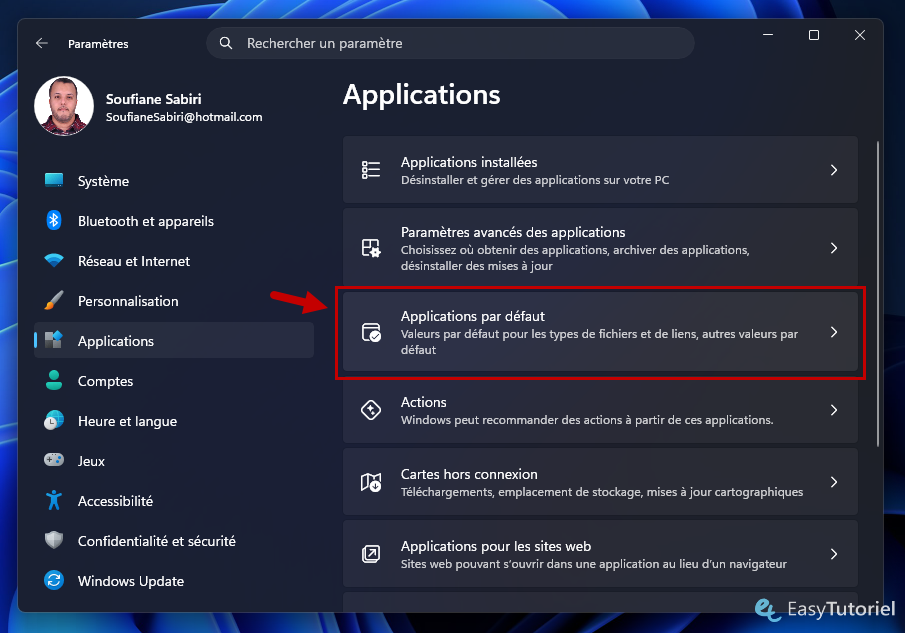
Task: Open Applications installées title
Action: 469,162
